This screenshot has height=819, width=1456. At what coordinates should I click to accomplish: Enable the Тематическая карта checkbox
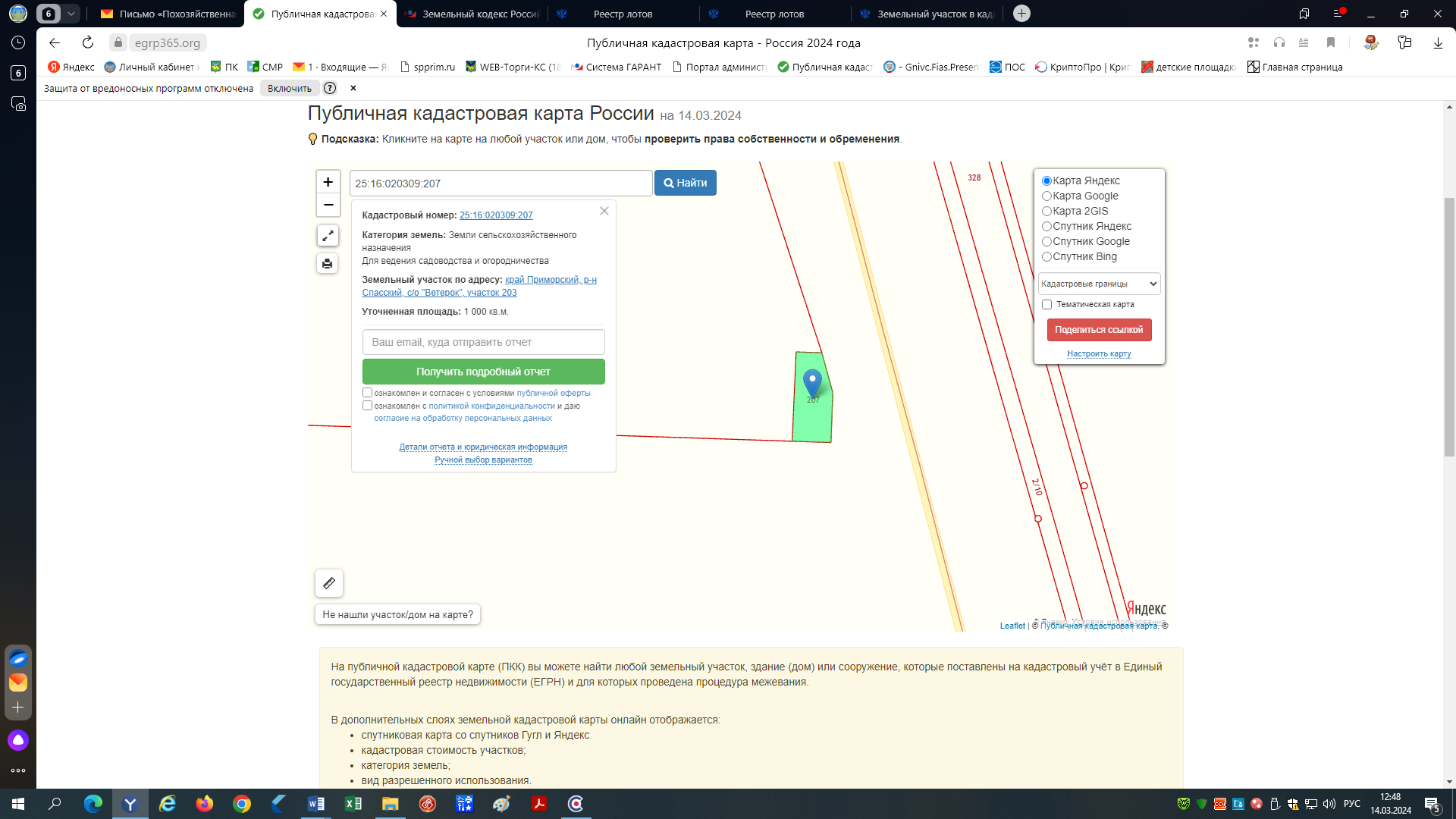[x=1046, y=305]
